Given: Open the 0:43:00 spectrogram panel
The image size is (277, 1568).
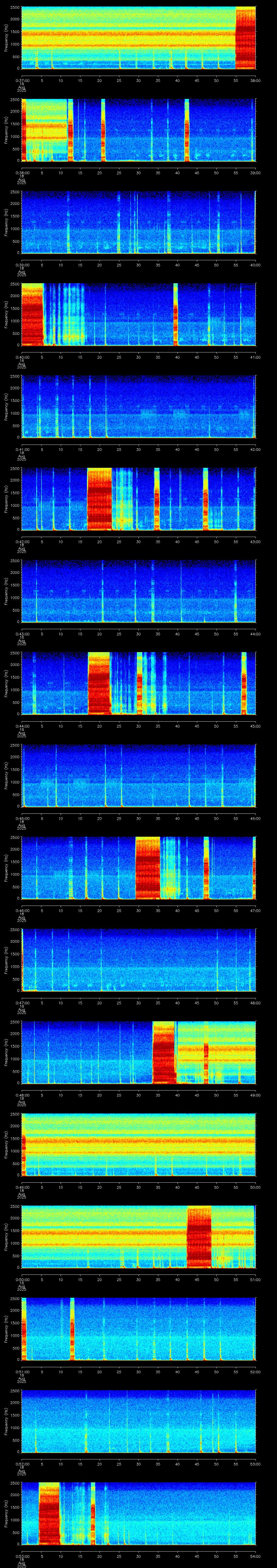Looking at the screenshot, I should (139, 591).
